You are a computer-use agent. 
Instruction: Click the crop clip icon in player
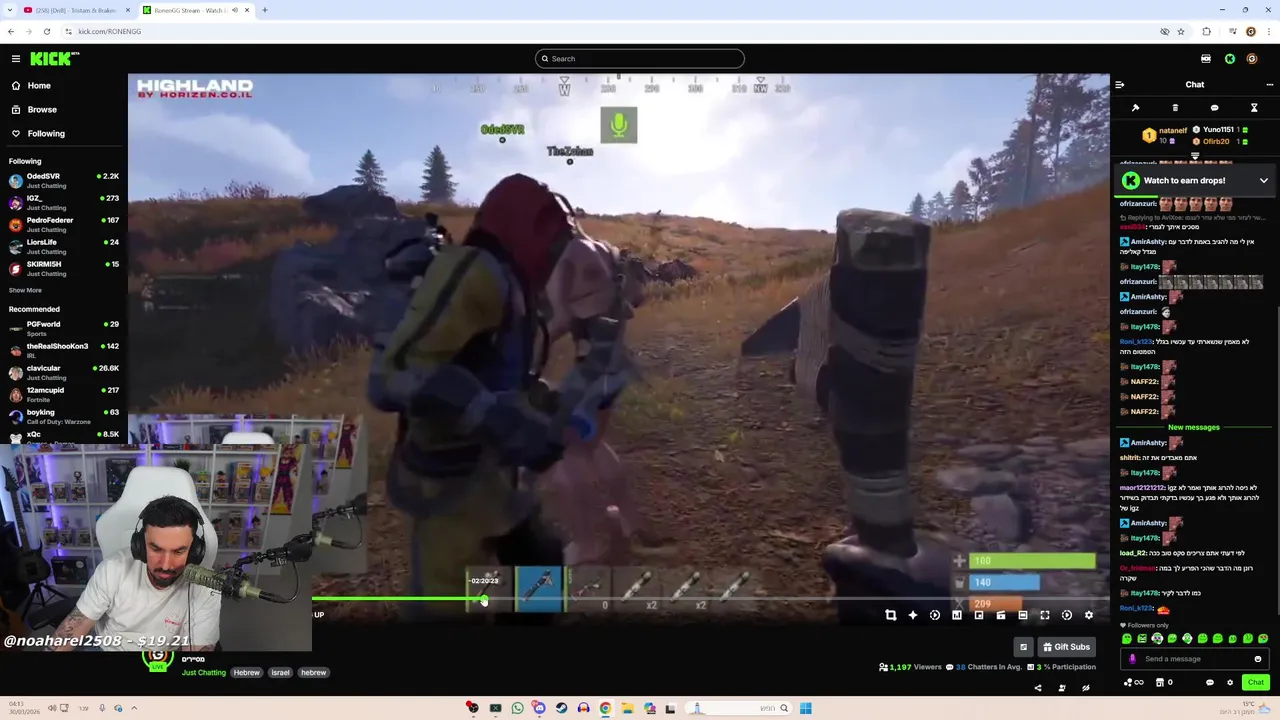pos(891,615)
